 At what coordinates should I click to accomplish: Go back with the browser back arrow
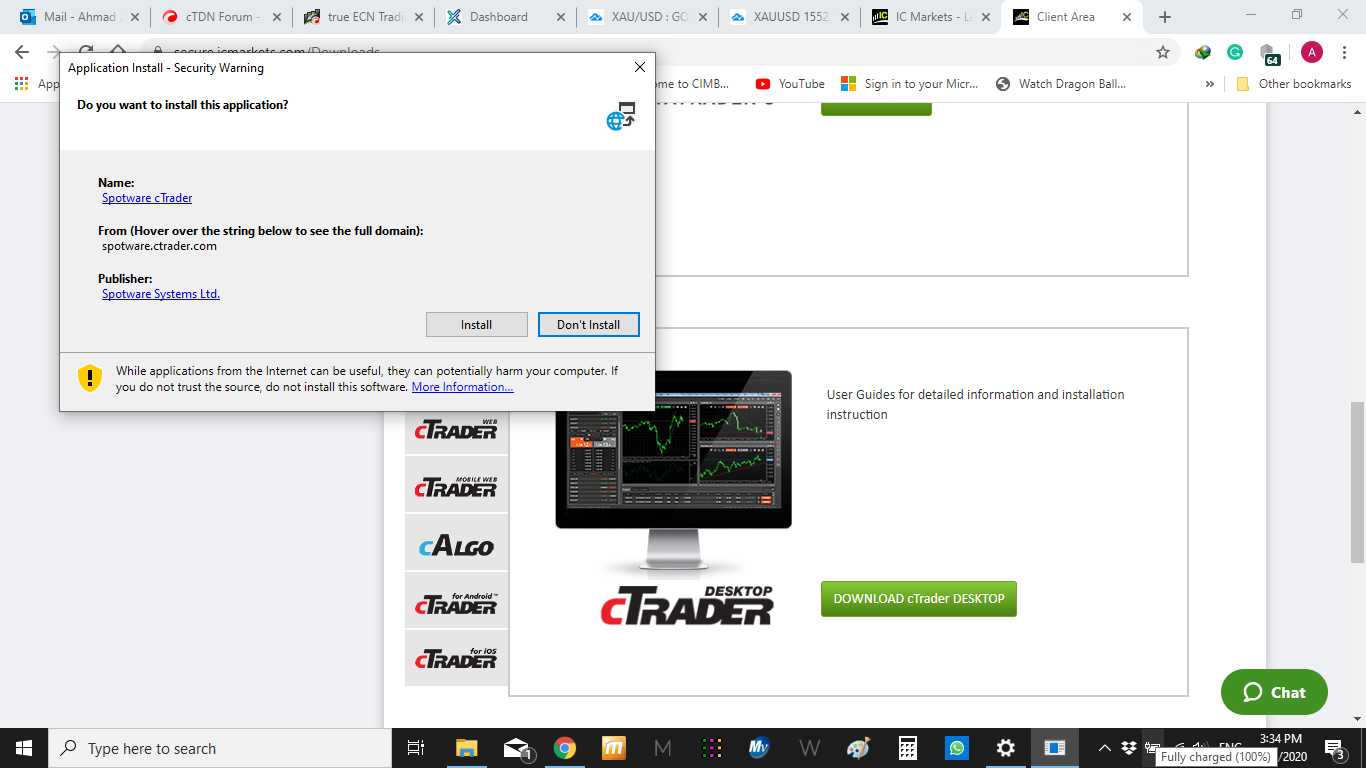pyautogui.click(x=22, y=52)
